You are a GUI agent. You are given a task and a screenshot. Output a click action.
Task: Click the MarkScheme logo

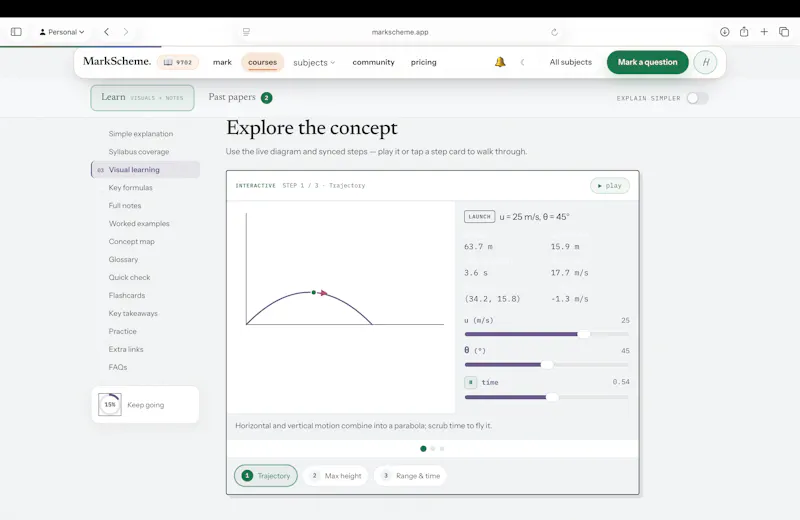tap(117, 61)
